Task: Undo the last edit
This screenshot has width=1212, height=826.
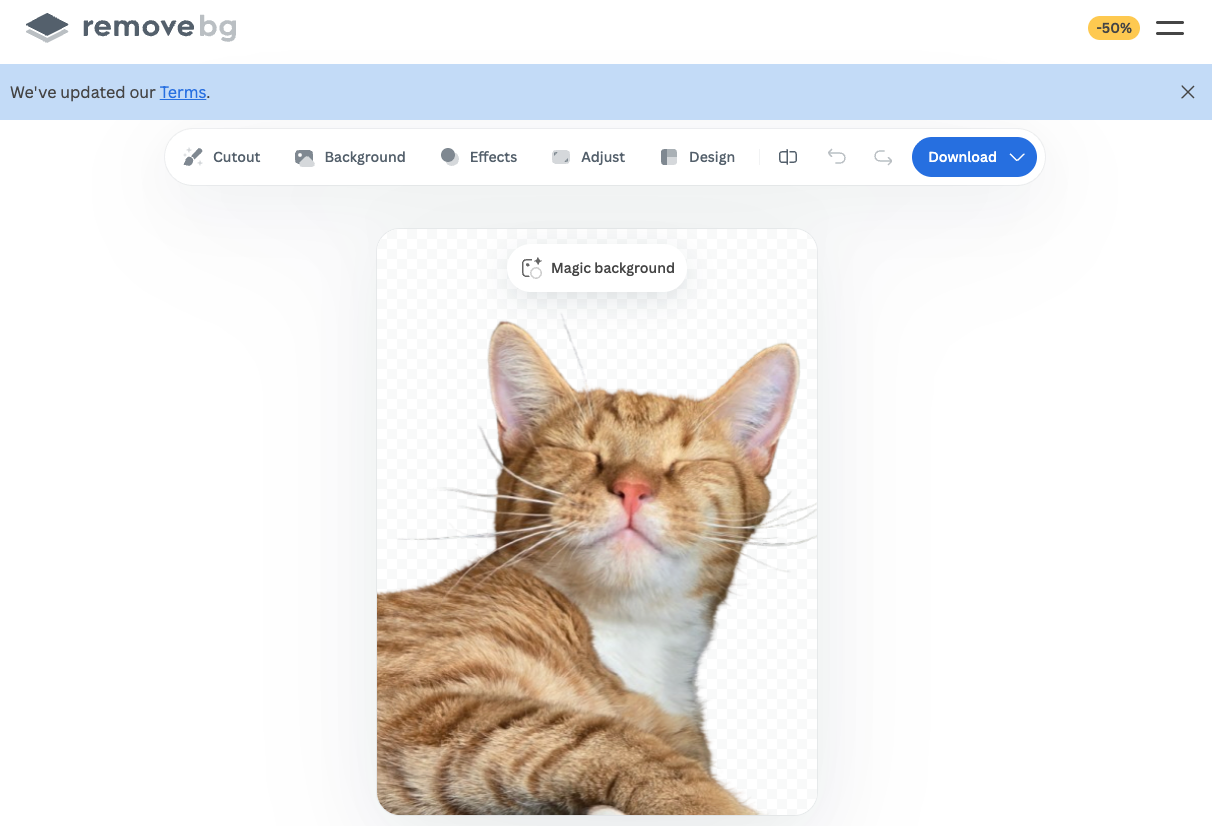Action: point(837,157)
